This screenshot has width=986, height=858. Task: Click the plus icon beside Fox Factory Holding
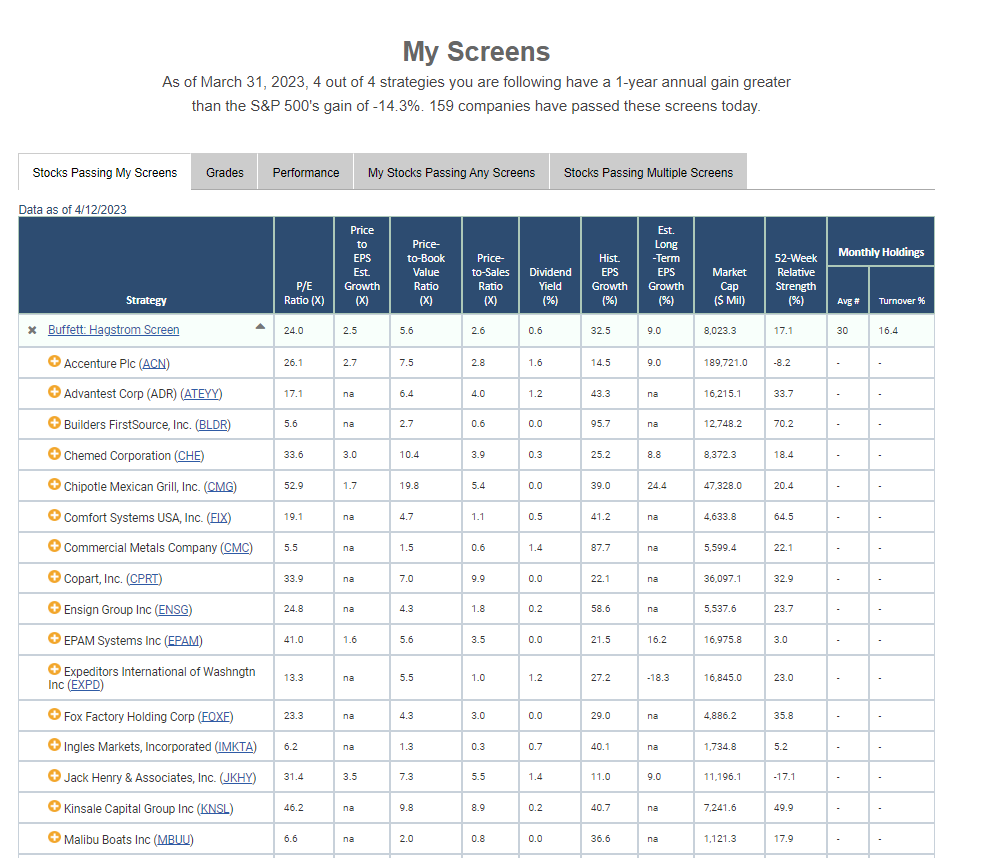tap(55, 715)
